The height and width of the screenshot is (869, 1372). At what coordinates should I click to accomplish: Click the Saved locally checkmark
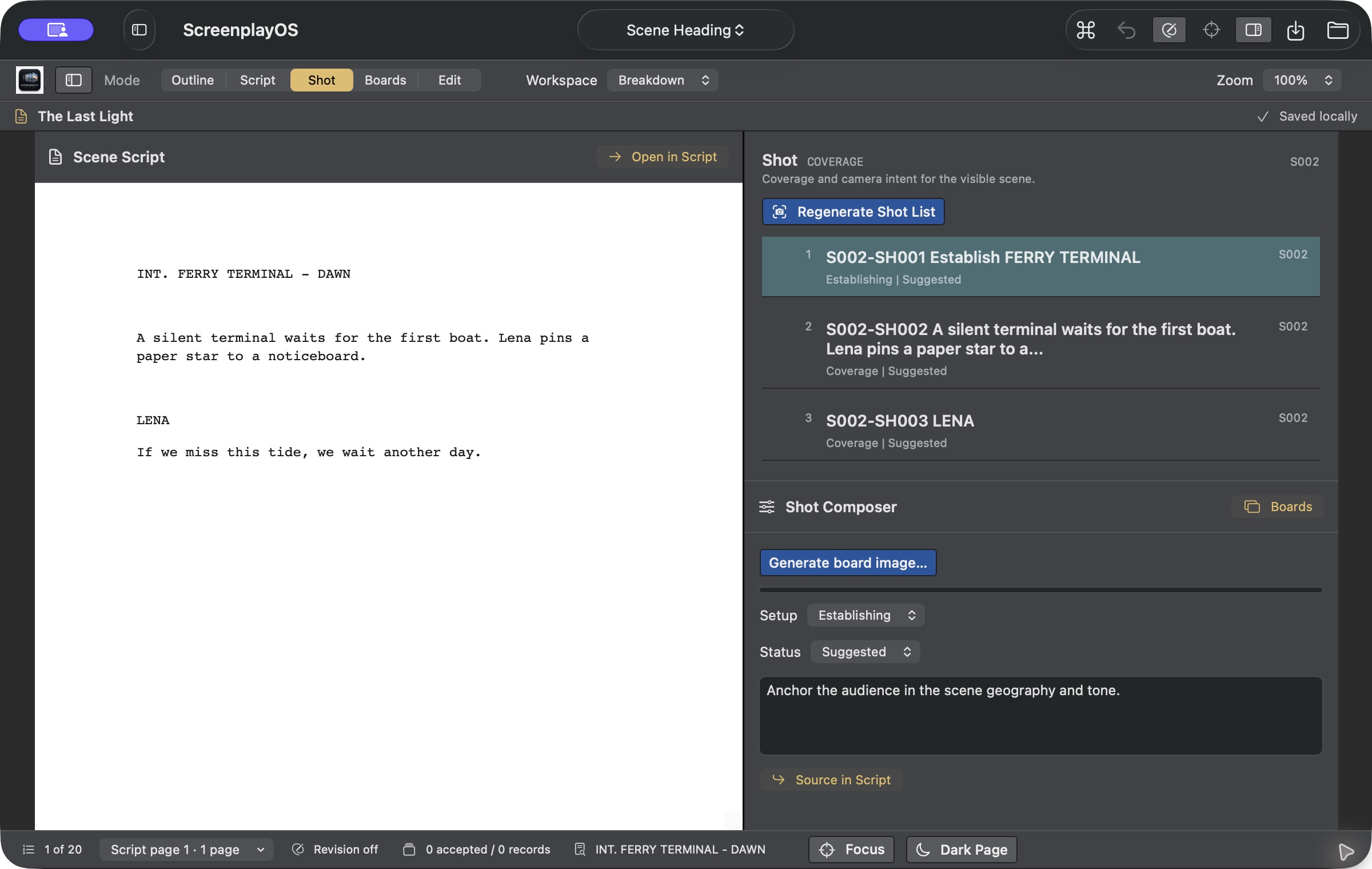(x=1263, y=117)
